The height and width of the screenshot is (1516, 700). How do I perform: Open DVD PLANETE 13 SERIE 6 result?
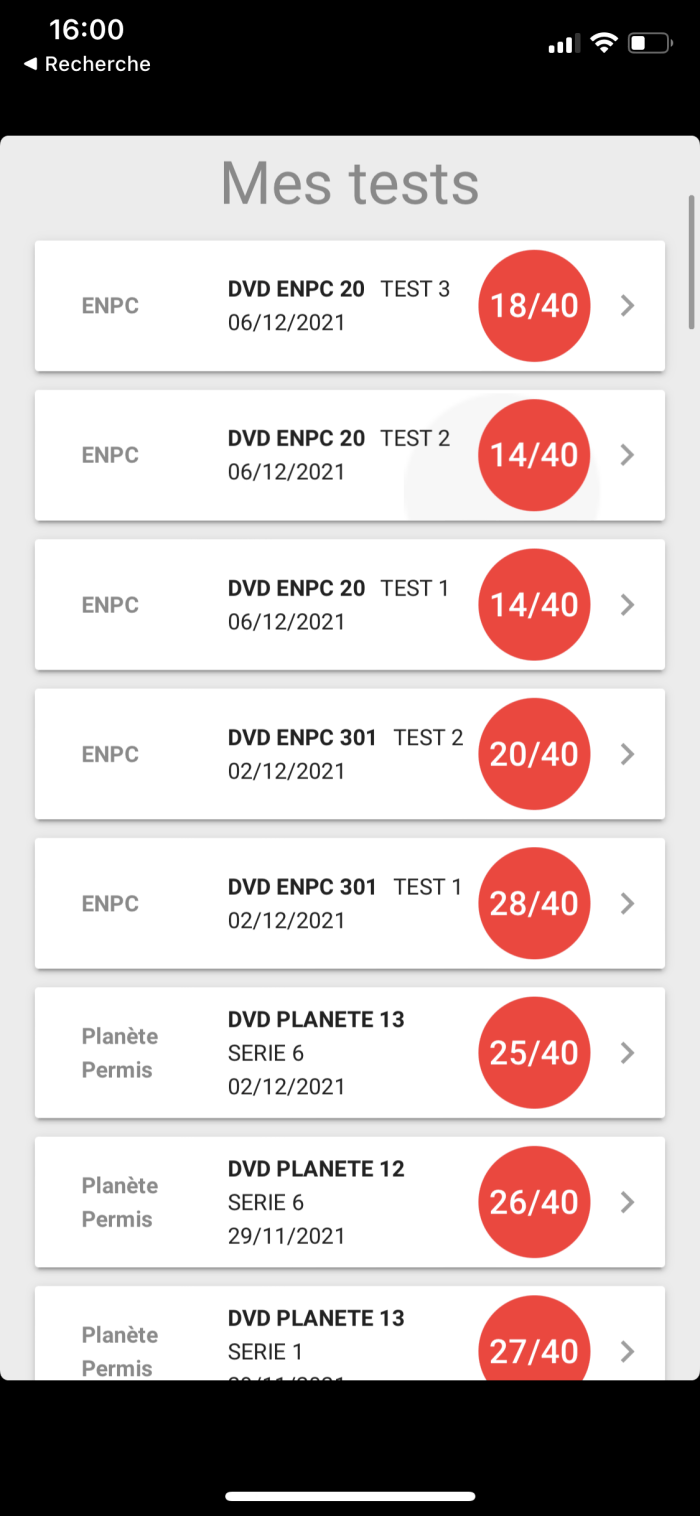tap(300, 1052)
